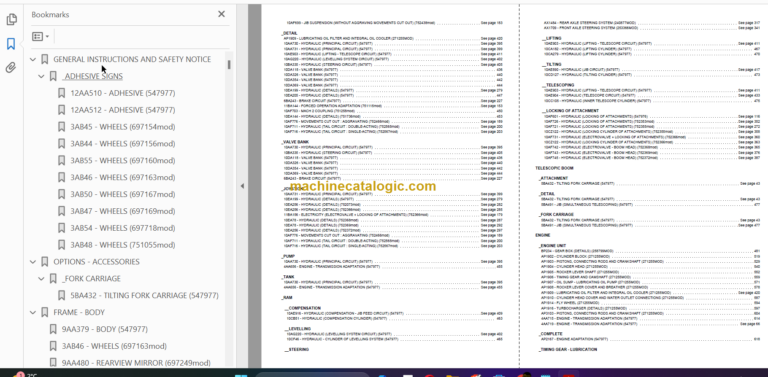Click the _PUMP heading in document

pos(288,256)
